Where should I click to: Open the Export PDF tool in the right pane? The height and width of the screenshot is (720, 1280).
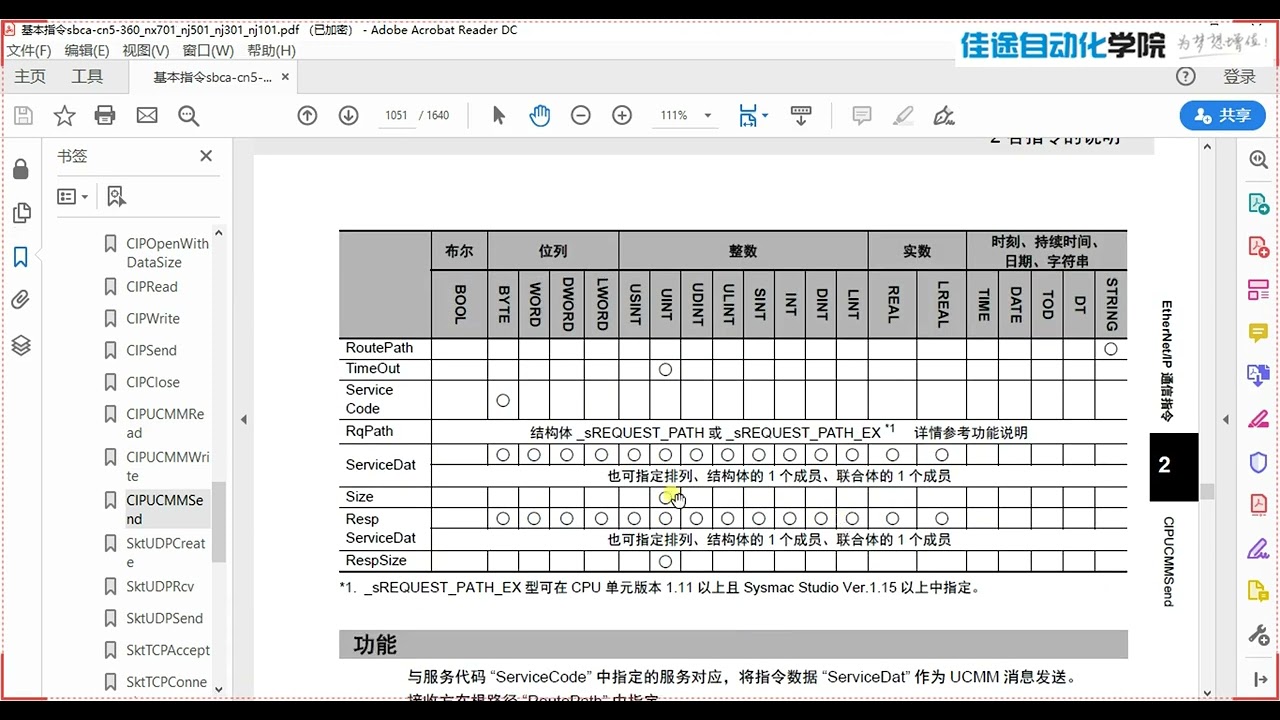pyautogui.click(x=1259, y=203)
